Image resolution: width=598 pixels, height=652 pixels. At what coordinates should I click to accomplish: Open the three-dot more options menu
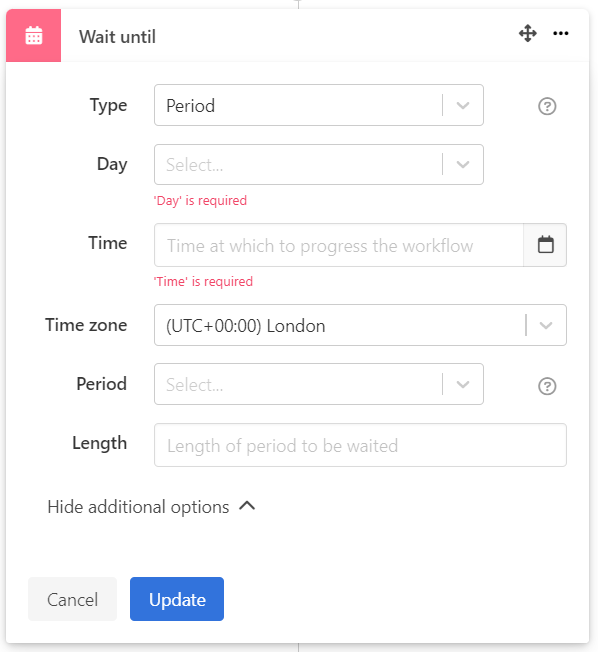(x=561, y=33)
